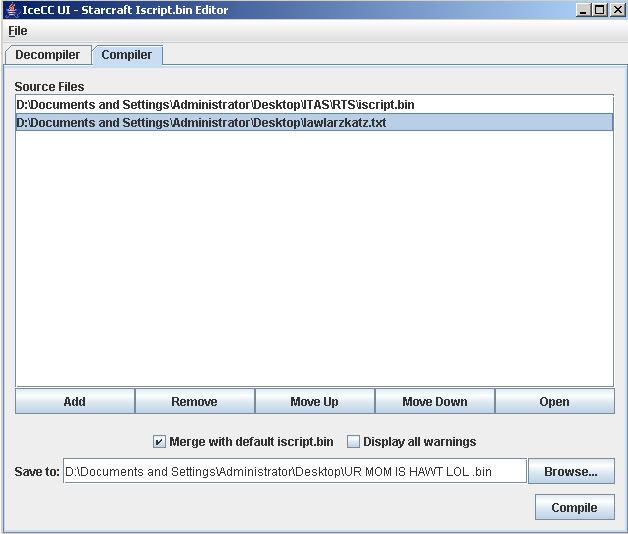Click the Remove button
This screenshot has width=628, height=534.
tap(195, 401)
